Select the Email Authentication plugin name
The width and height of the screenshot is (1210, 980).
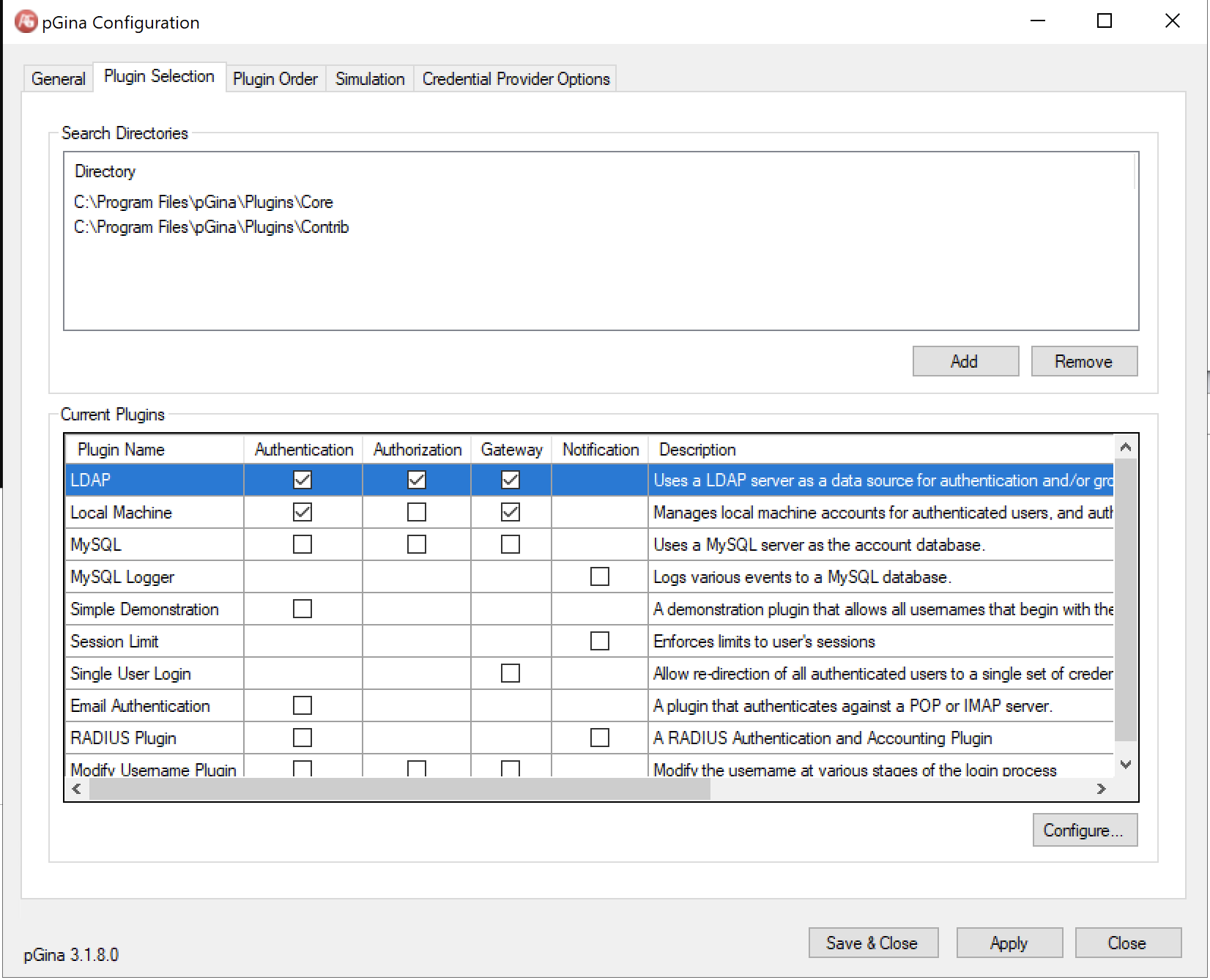click(x=155, y=705)
